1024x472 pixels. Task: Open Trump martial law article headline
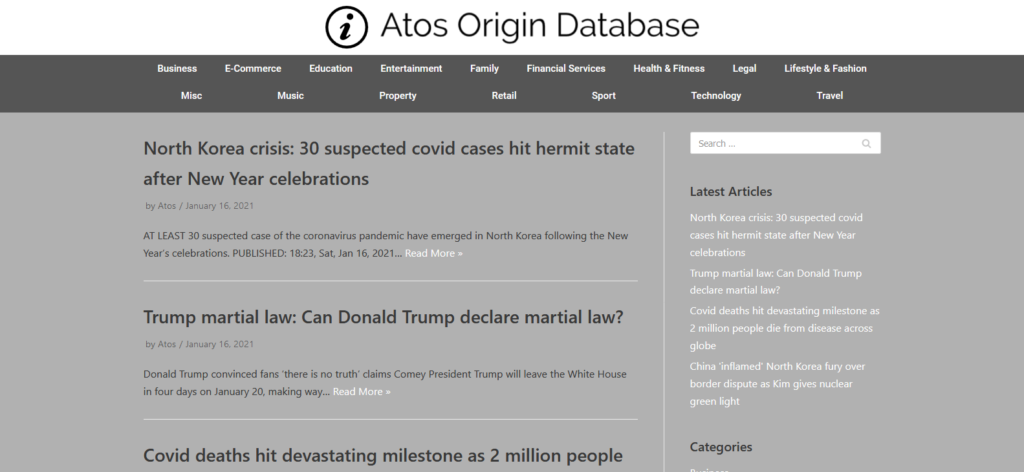tap(383, 317)
